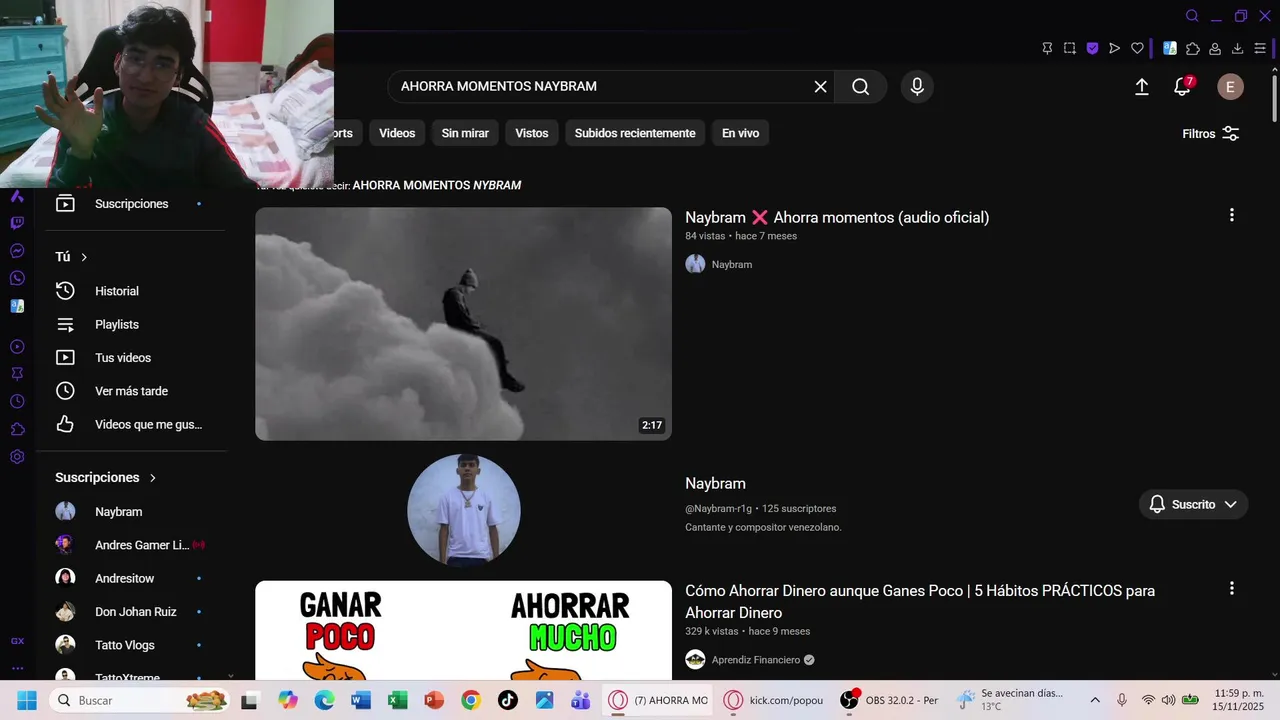Open Twitch in Opera sidebar
This screenshot has width=1280, height=720.
(17, 223)
